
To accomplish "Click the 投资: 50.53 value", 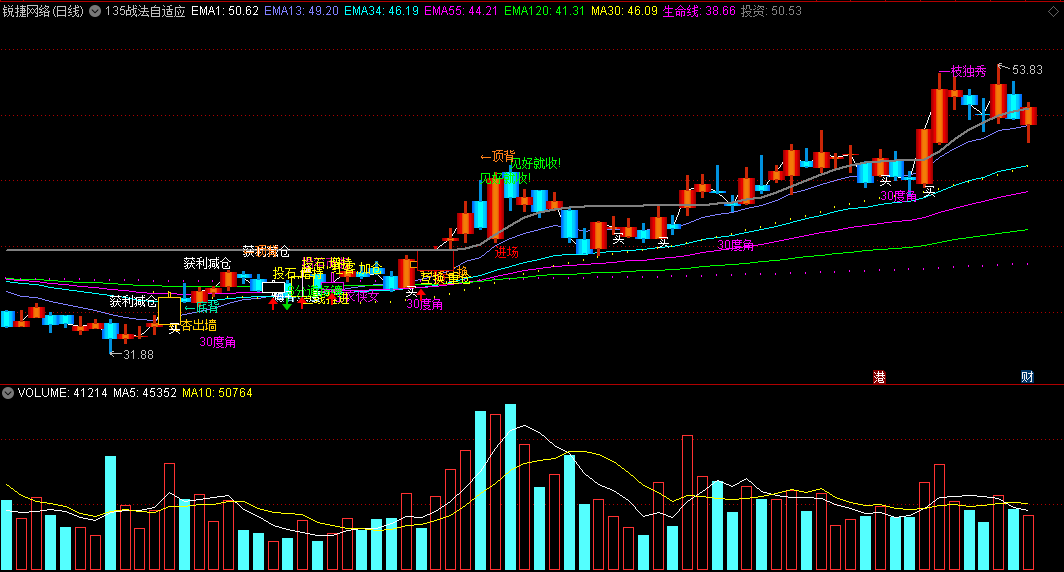I will pos(771,11).
